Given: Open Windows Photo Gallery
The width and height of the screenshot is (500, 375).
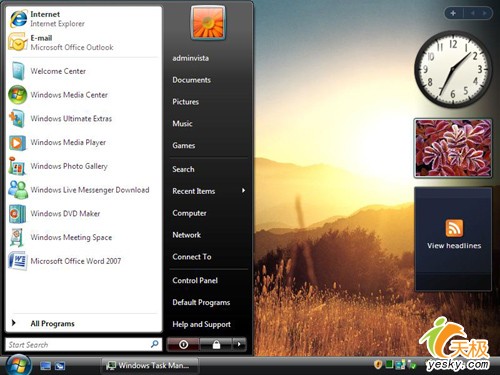Looking at the screenshot, I should [83, 166].
